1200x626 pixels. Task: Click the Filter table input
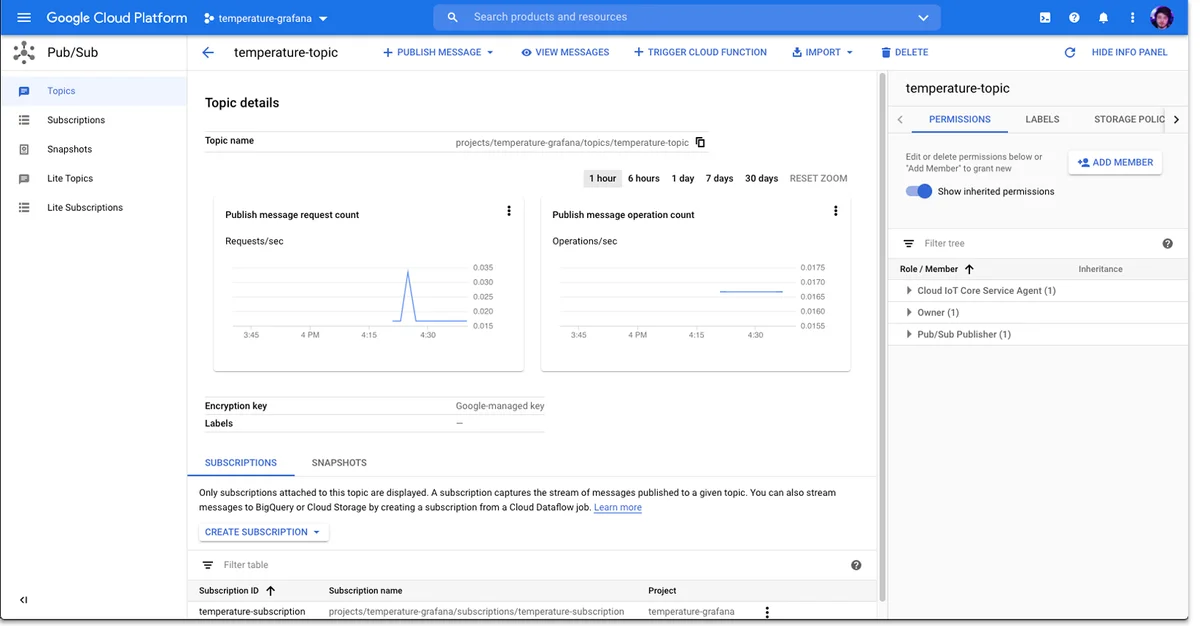[x=530, y=565]
